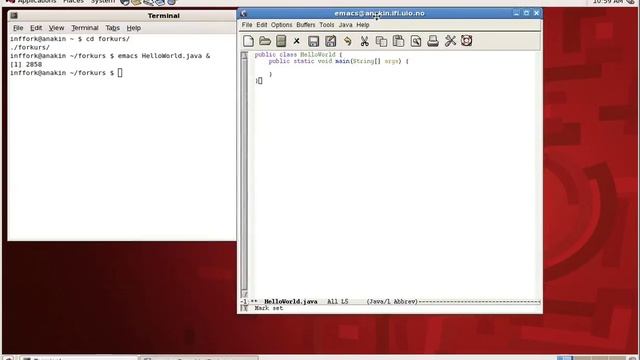The height and width of the screenshot is (360, 640).
Task: Open the File menu in the Terminal window
Action: tap(18, 28)
